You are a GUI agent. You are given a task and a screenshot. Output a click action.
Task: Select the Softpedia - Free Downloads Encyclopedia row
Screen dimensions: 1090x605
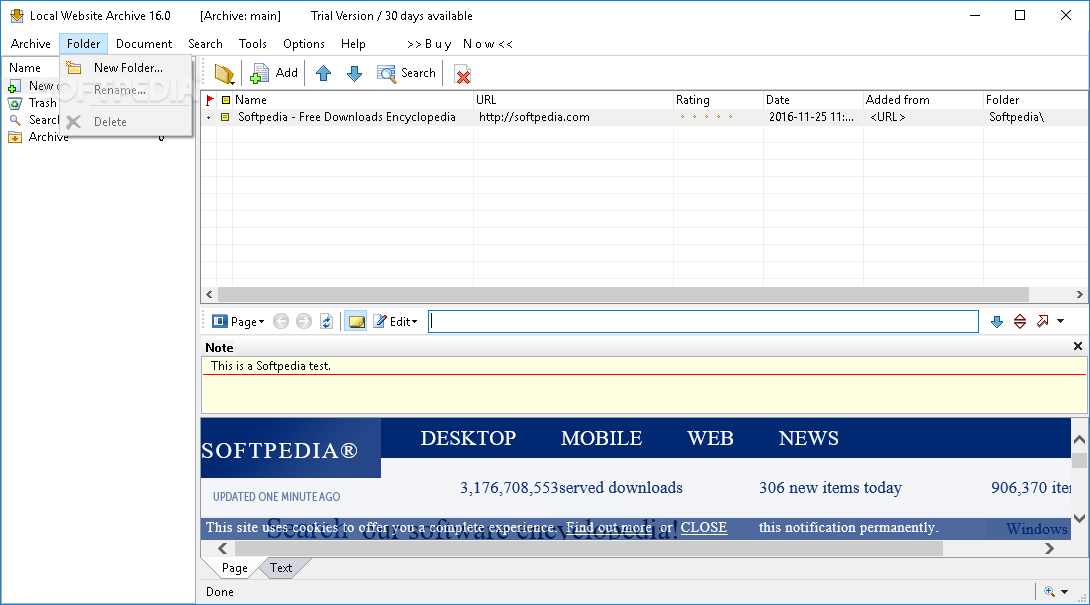644,117
